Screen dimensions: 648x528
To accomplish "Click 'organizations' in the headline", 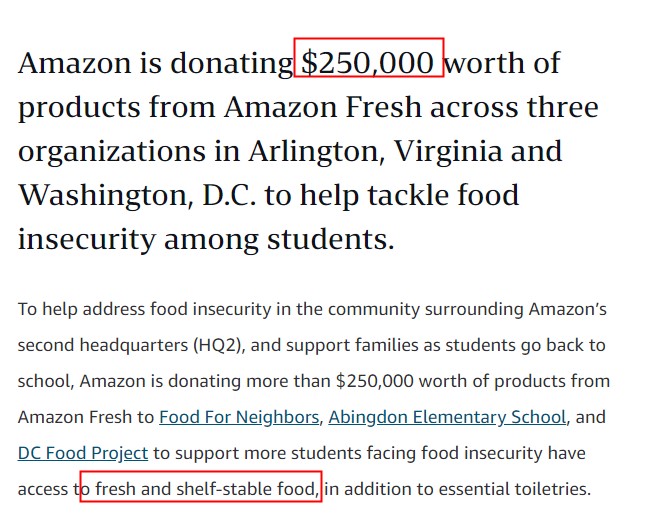I will (x=112, y=153).
